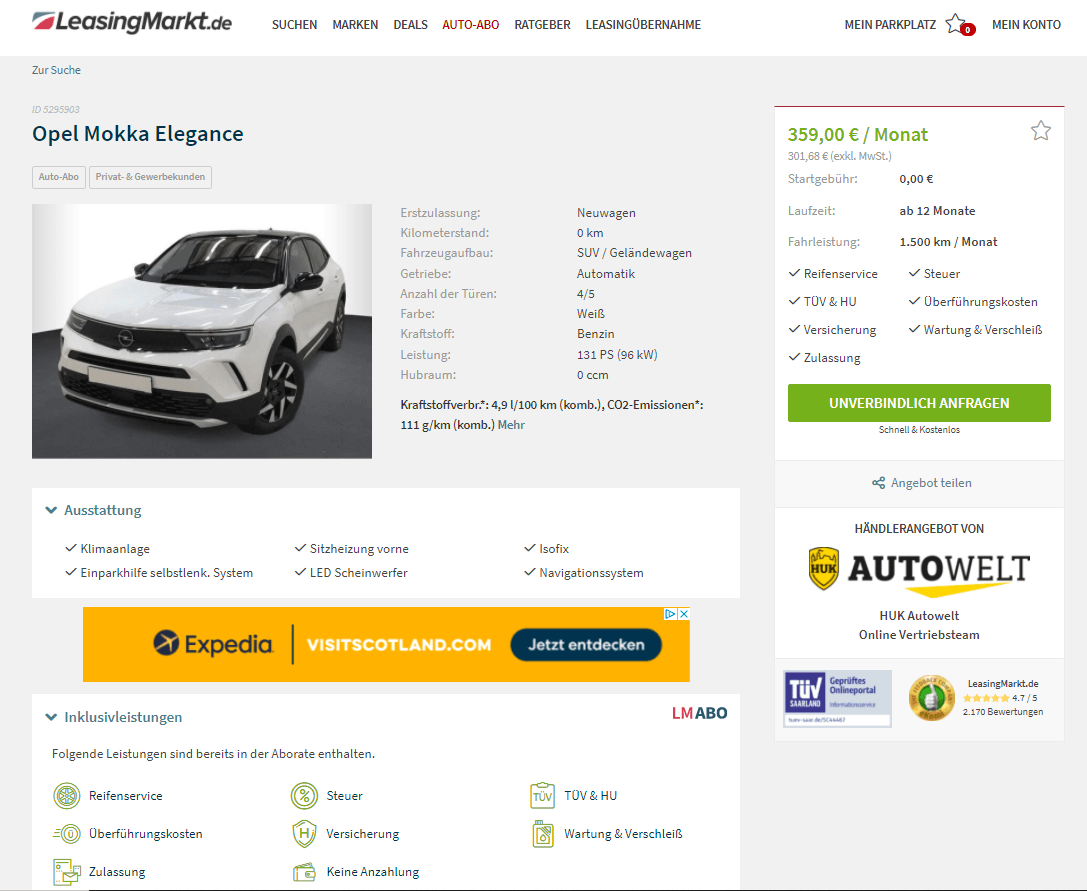Open Mein Parkplatz
The image size is (1087, 891).
(x=890, y=25)
